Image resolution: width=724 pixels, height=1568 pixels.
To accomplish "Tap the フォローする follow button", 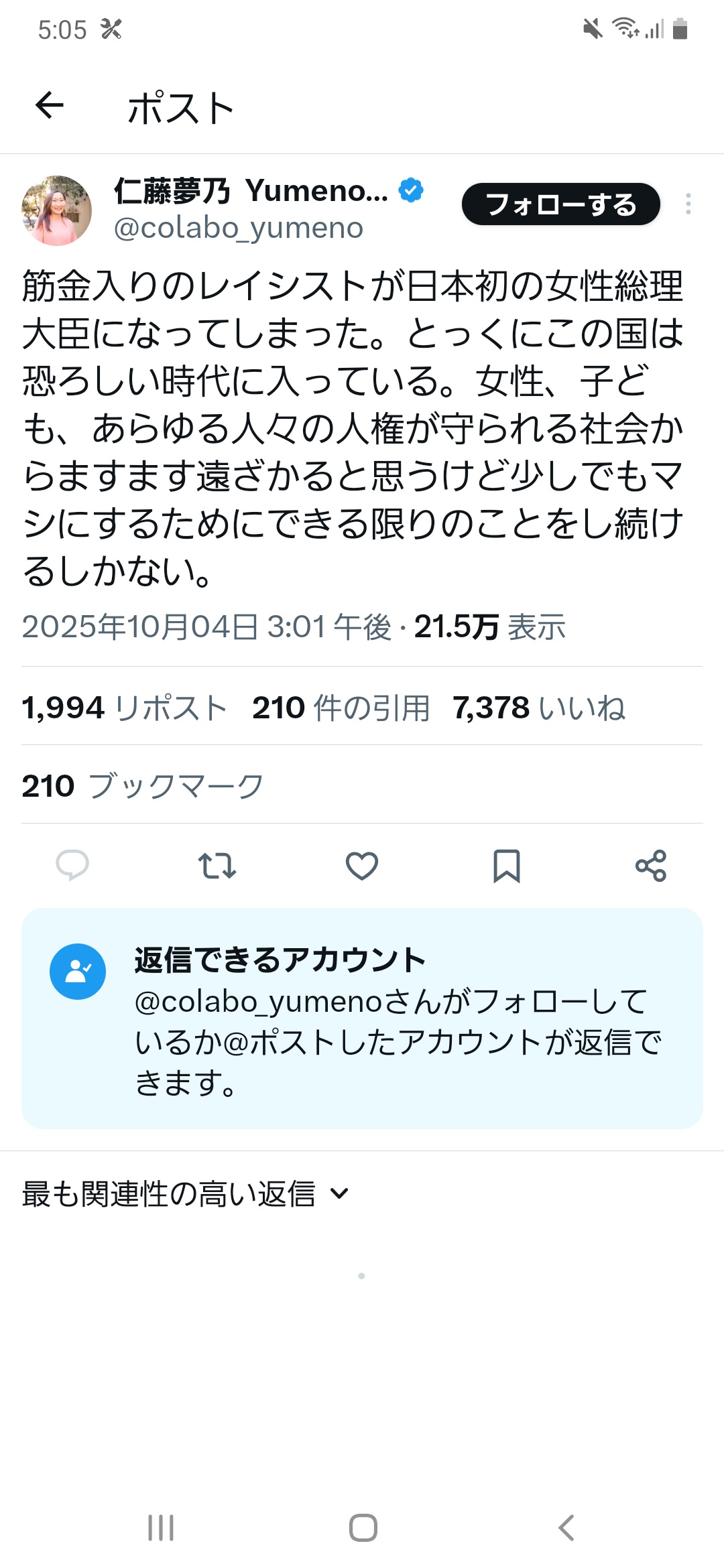I will pyautogui.click(x=560, y=204).
